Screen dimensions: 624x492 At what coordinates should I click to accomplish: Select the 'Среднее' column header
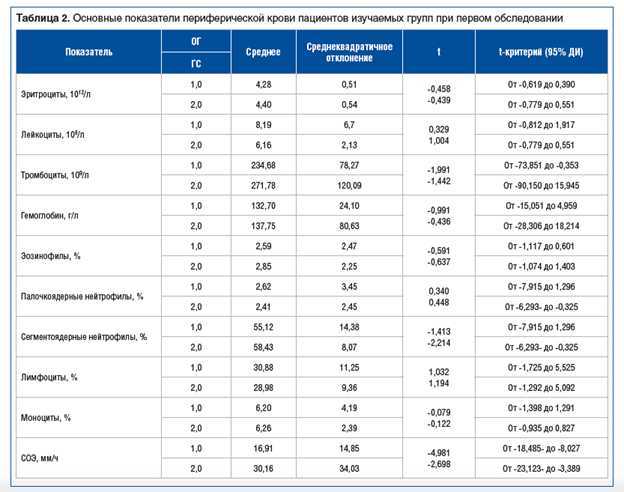(x=263, y=52)
